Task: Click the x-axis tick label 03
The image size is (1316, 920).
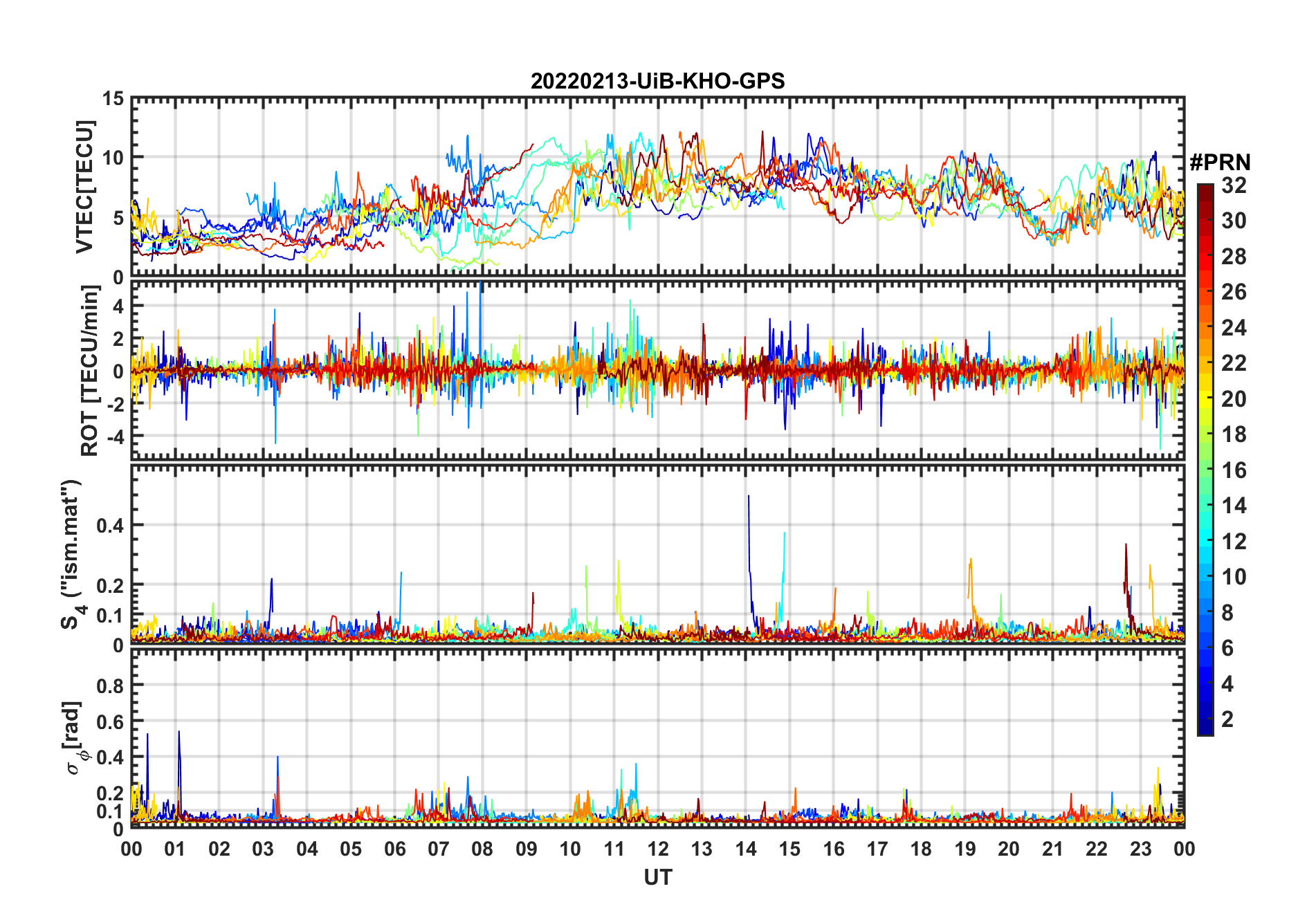Action: [264, 849]
